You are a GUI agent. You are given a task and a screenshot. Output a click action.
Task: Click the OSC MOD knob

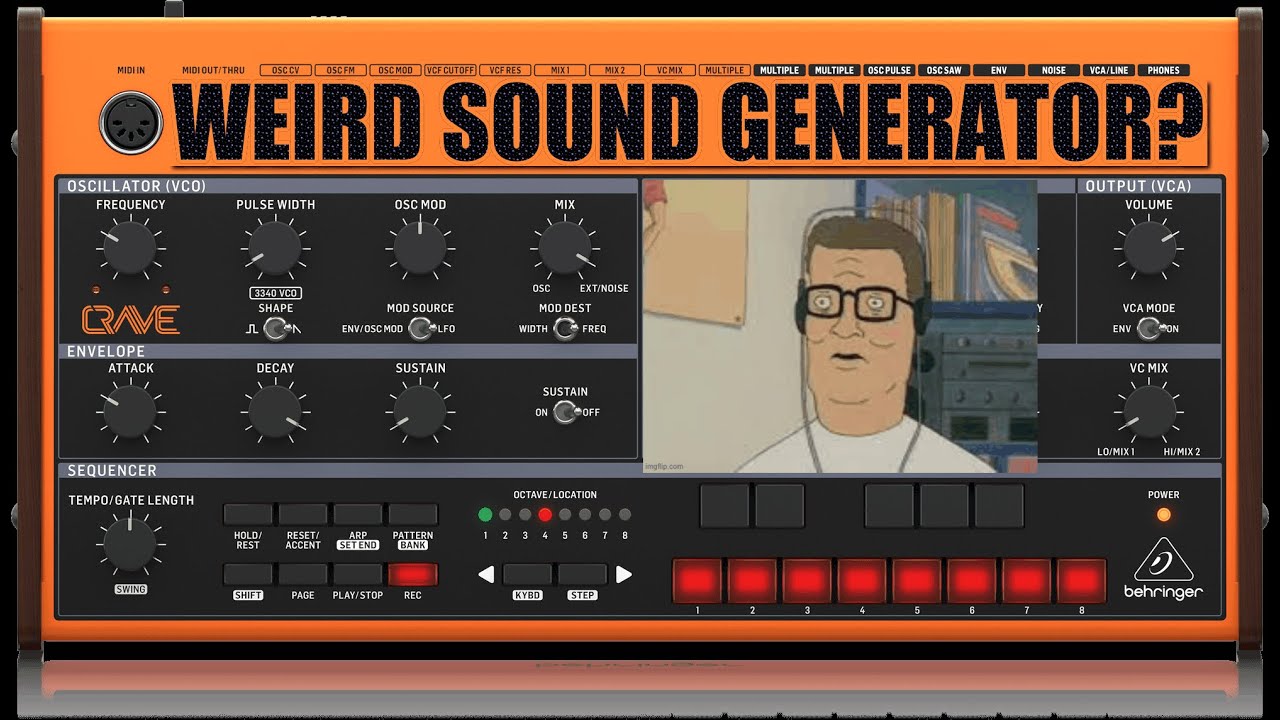(x=421, y=248)
